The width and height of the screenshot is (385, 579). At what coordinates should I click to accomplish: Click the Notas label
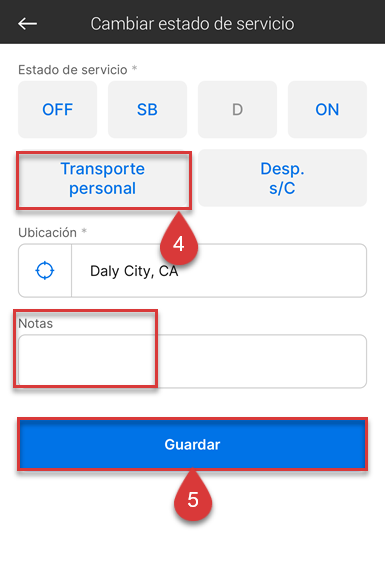[35, 323]
